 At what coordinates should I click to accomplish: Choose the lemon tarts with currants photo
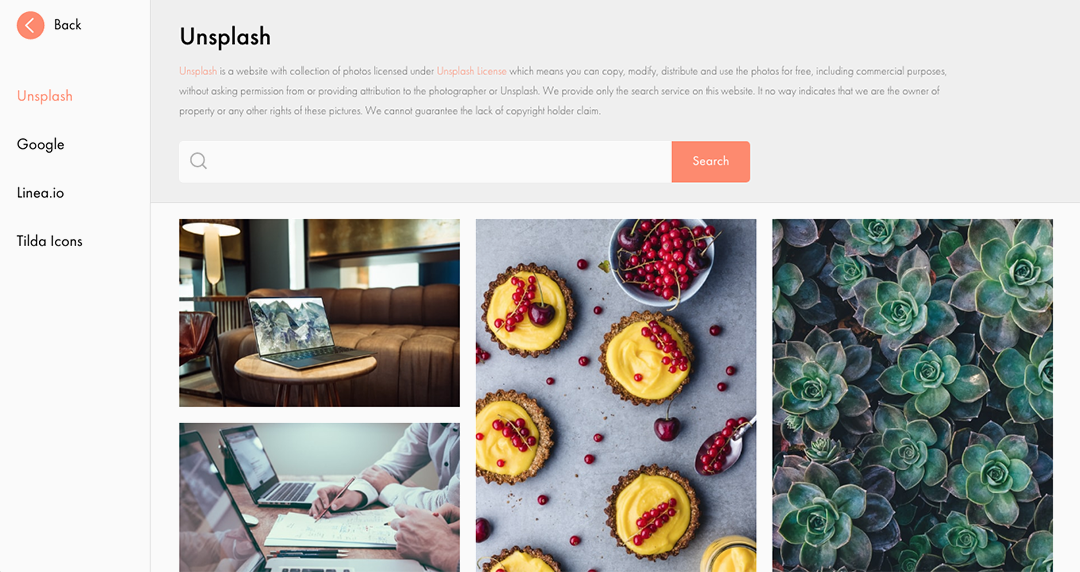pos(616,396)
